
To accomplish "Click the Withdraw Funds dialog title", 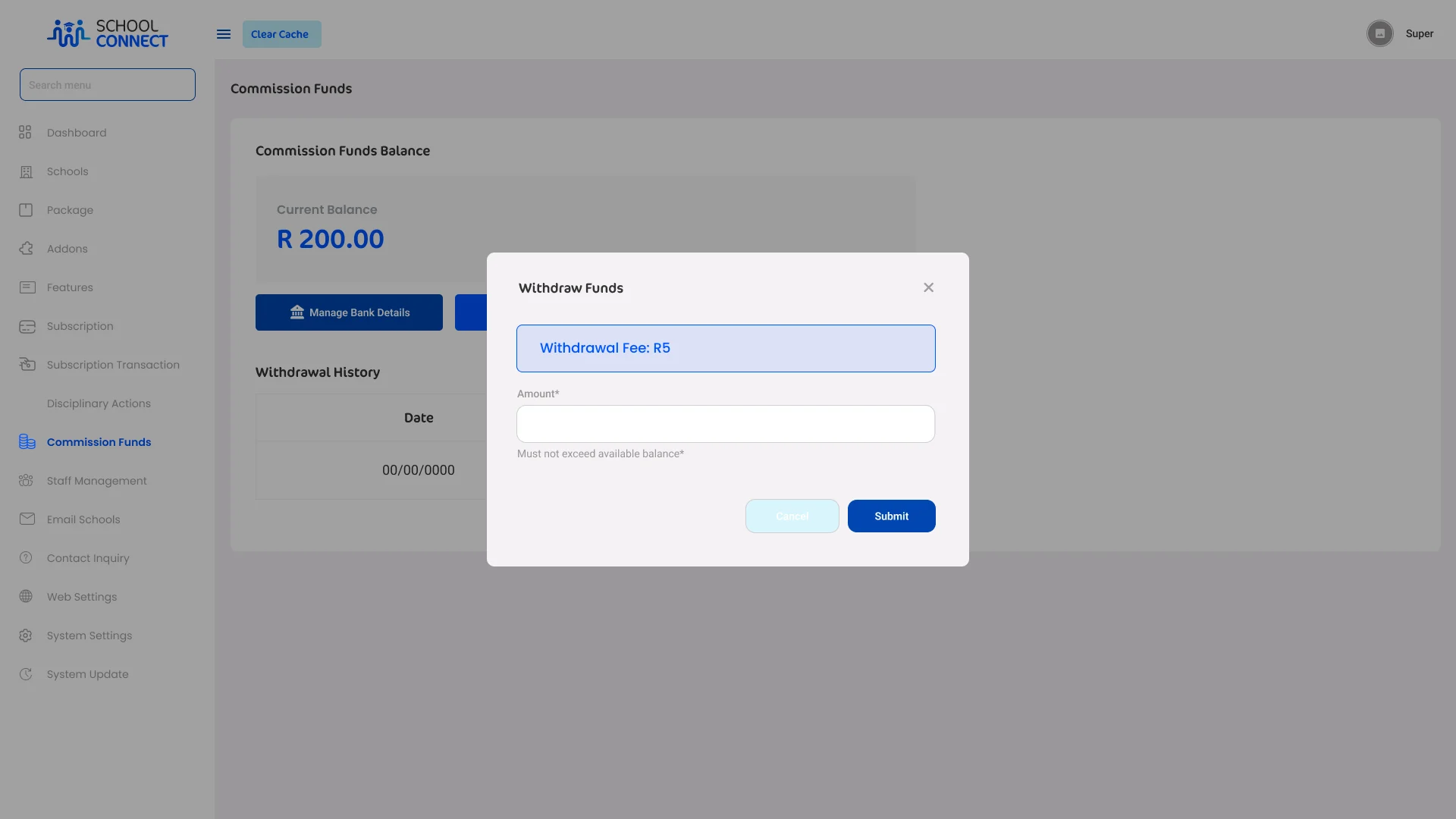I will coord(571,288).
